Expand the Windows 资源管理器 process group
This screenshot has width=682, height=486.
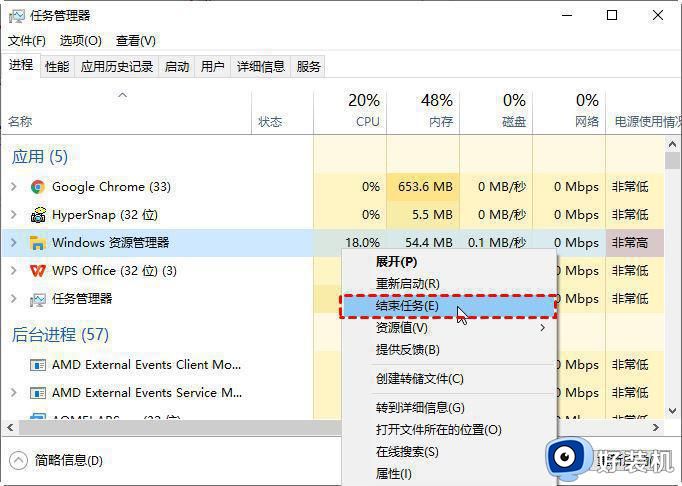click(x=13, y=242)
